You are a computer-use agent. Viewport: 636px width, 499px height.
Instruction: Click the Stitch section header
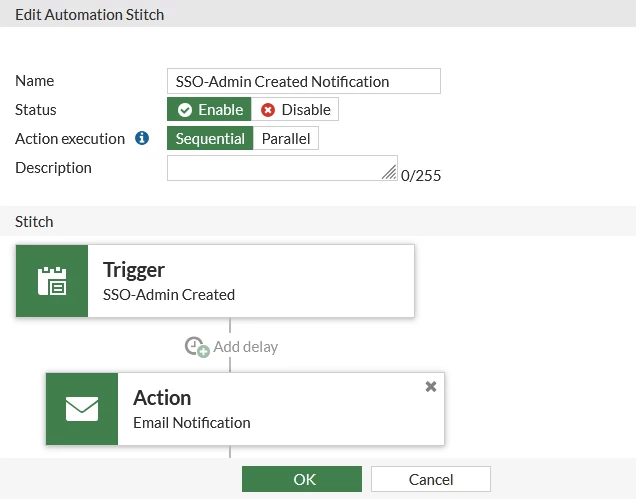pos(34,222)
